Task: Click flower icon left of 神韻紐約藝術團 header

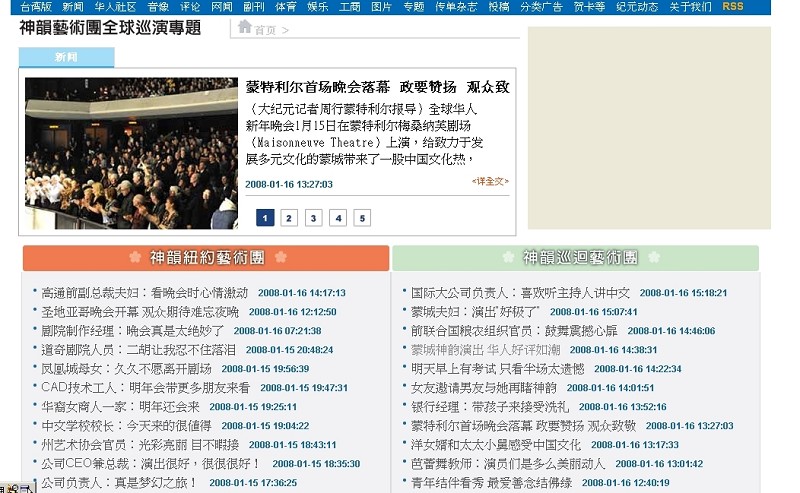Action: coord(133,257)
